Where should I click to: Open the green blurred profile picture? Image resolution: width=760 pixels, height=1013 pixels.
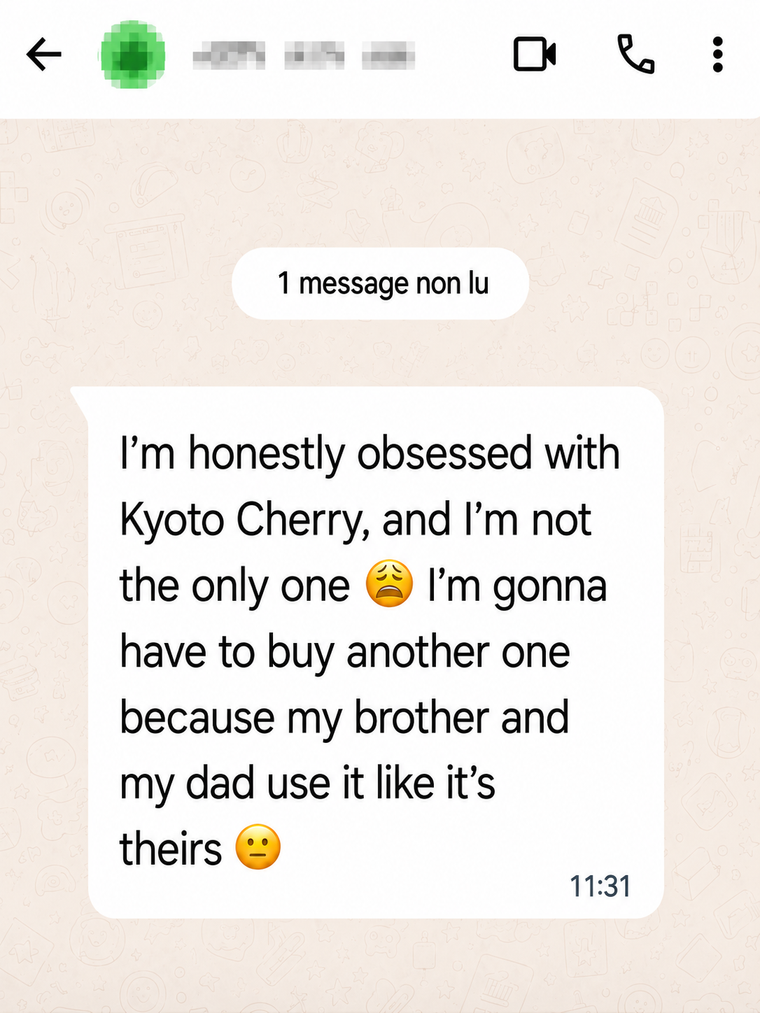point(133,55)
